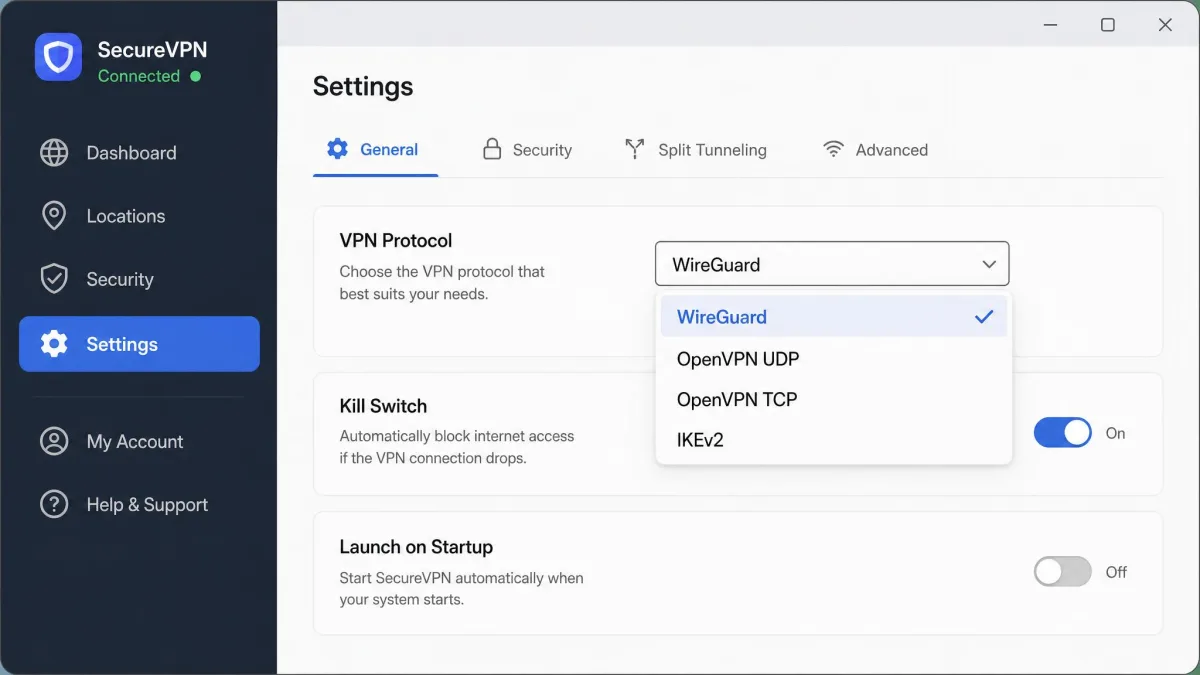Enable the Launch on Startup toggle
Viewport: 1200px width, 675px height.
1062,572
